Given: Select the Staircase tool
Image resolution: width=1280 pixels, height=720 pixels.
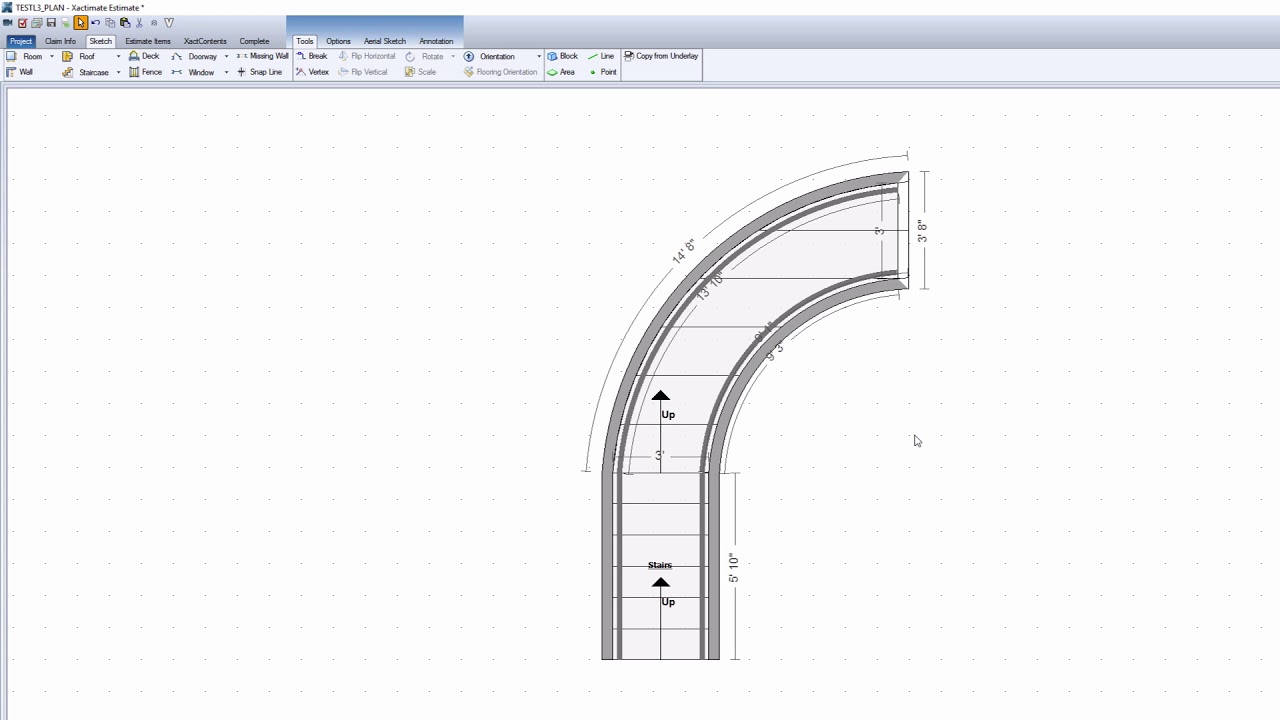Looking at the screenshot, I should [86, 72].
